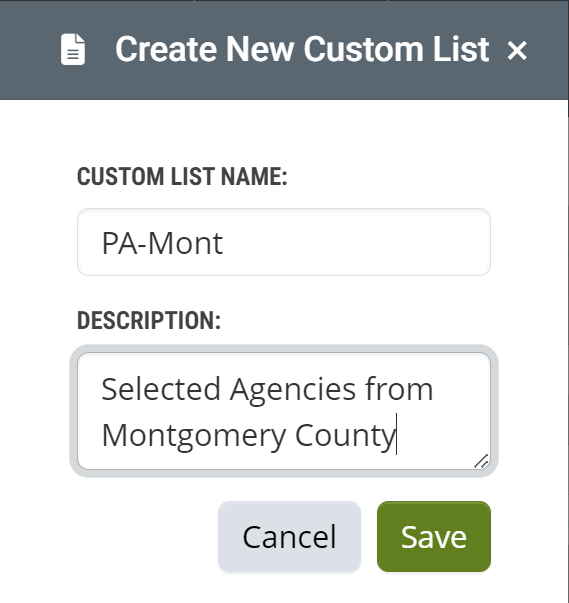This screenshot has height=603, width=569.
Task: Cancel creating the custom list
Action: [289, 536]
